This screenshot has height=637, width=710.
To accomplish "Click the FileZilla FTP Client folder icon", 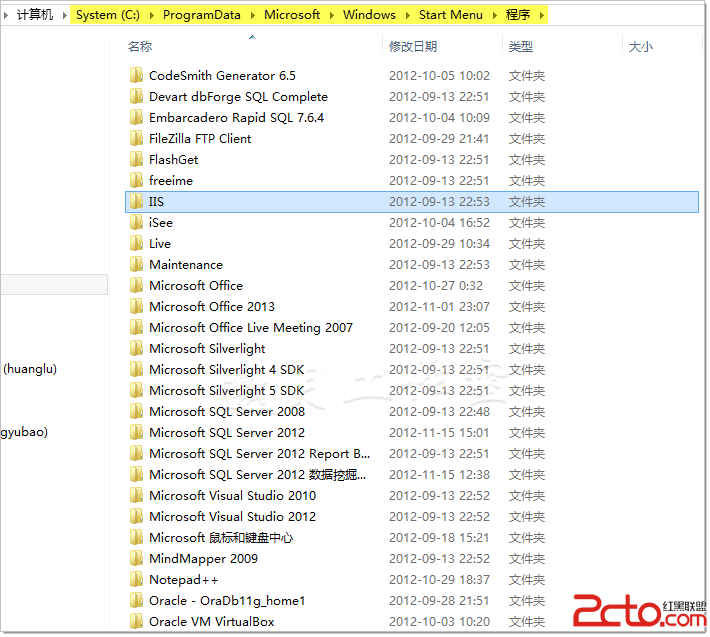I will click(136, 139).
